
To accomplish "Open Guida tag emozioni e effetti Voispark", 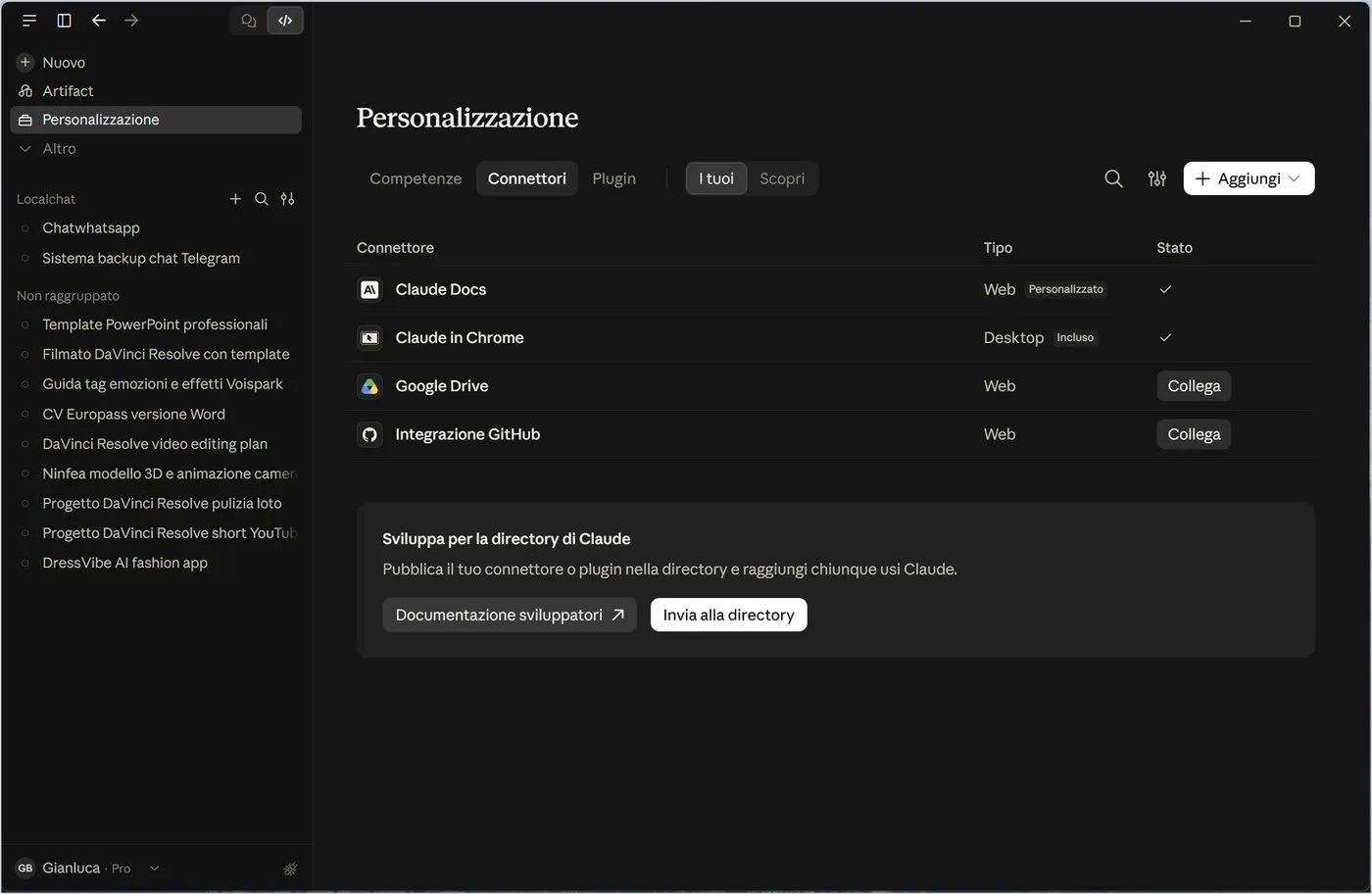I will (x=163, y=384).
